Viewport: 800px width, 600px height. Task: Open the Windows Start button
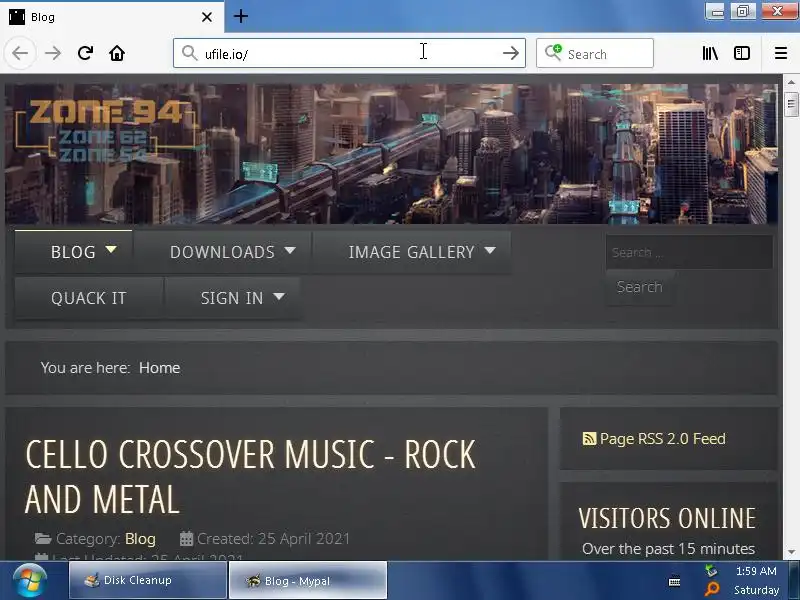click(30, 581)
